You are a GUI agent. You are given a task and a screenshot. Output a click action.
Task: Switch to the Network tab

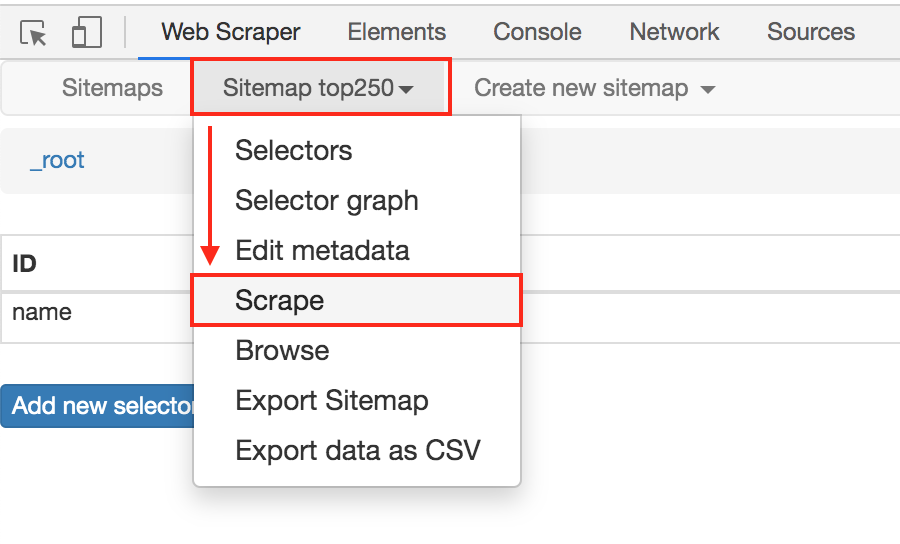(x=674, y=32)
